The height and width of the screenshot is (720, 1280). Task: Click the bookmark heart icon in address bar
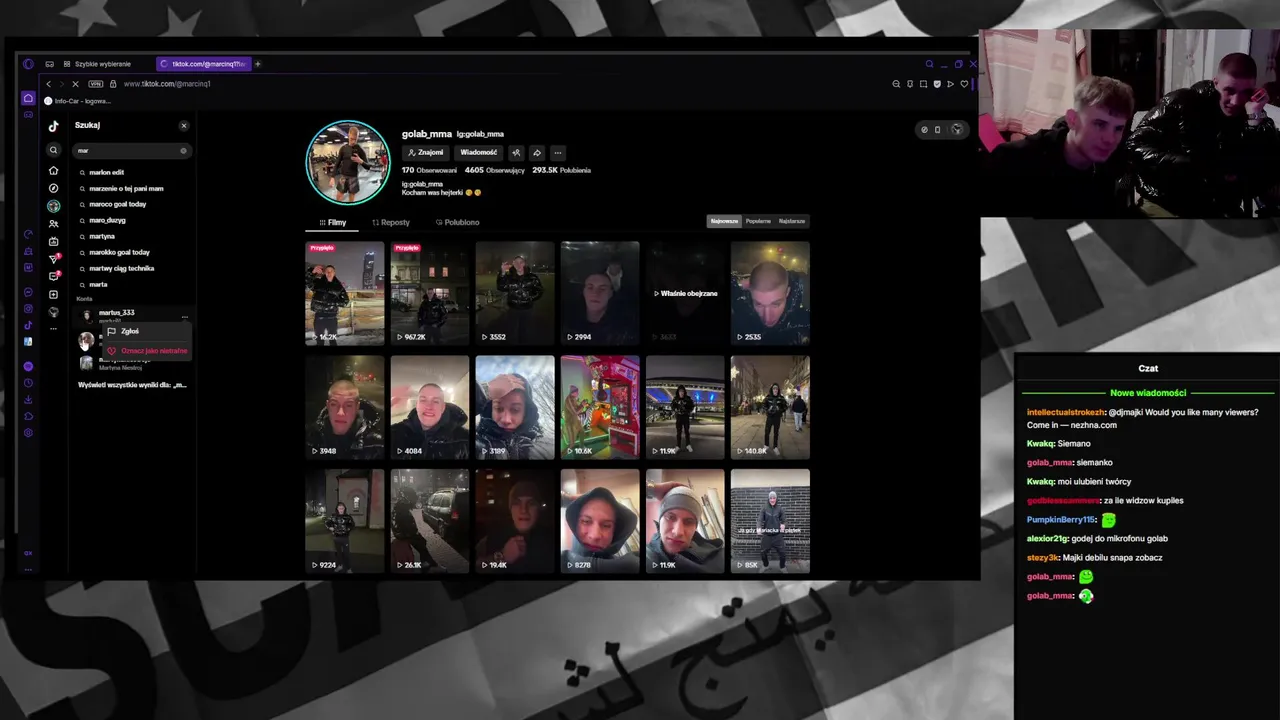pos(964,84)
